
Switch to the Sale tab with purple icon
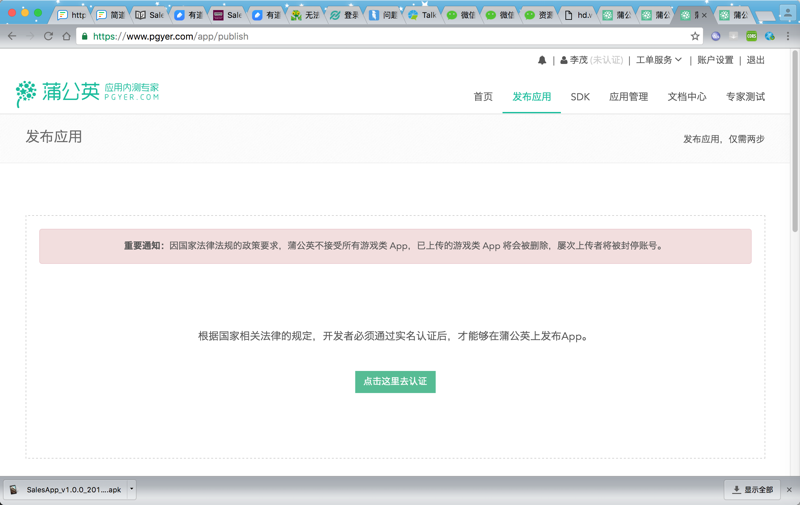[x=228, y=15]
